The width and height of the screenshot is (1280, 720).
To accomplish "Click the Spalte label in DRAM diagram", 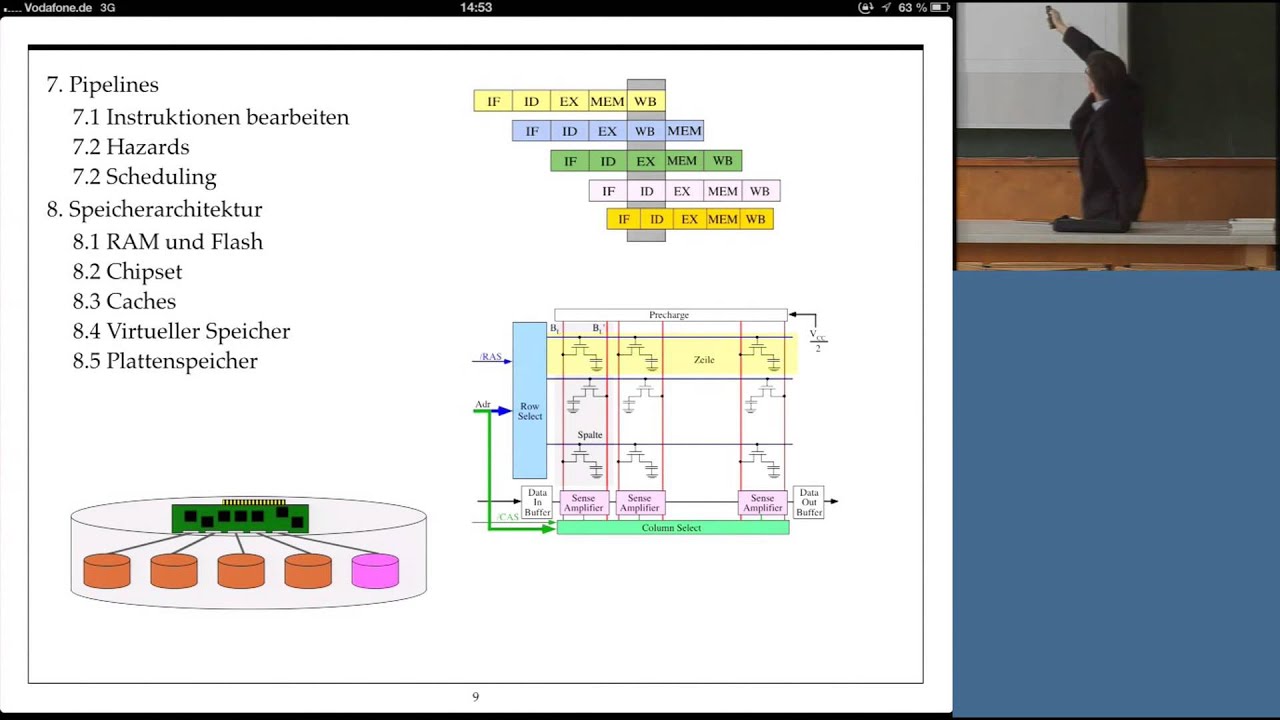I will pos(590,435).
